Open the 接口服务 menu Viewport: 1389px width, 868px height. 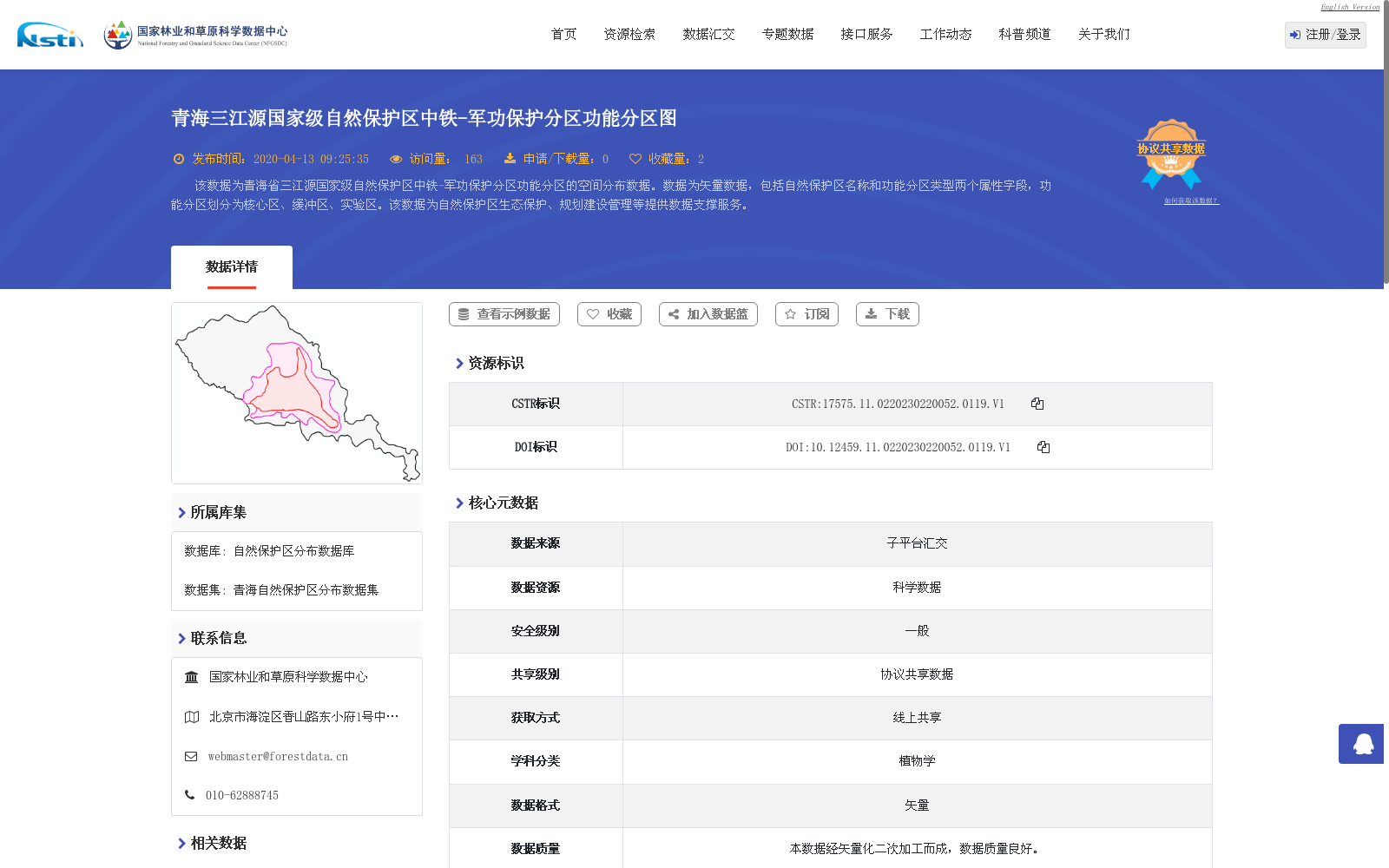coord(867,35)
